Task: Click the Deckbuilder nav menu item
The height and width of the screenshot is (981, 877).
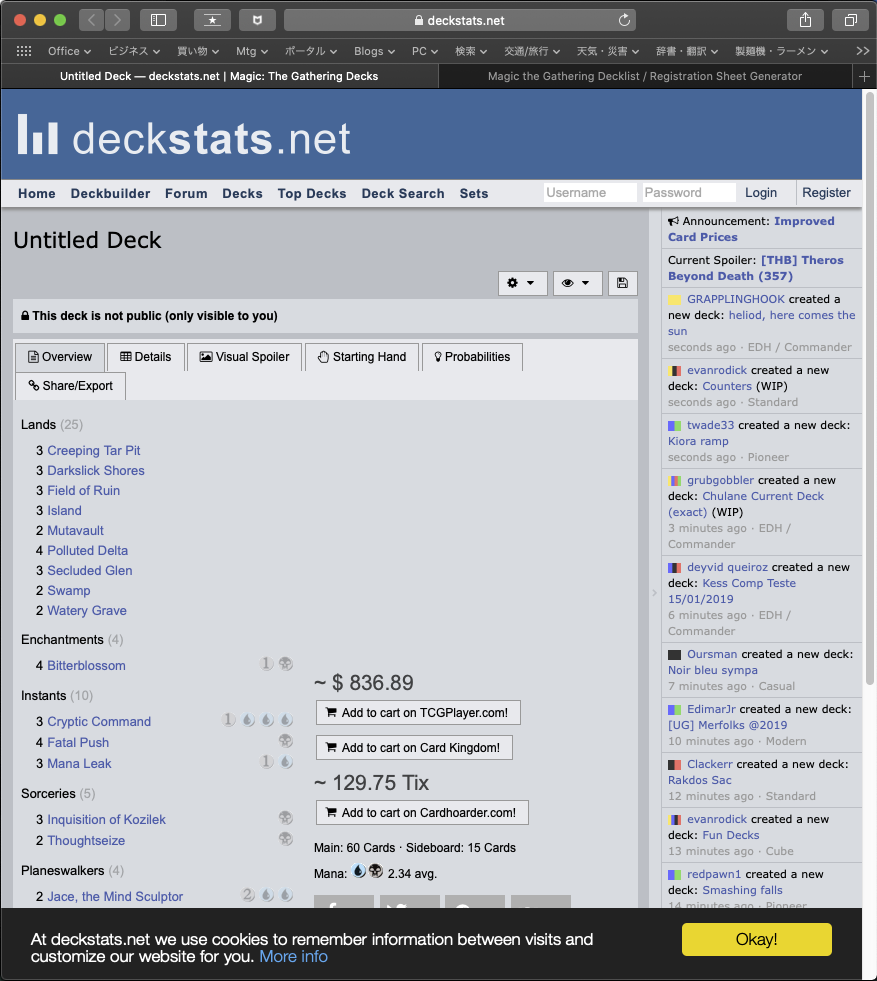Action: click(x=110, y=193)
